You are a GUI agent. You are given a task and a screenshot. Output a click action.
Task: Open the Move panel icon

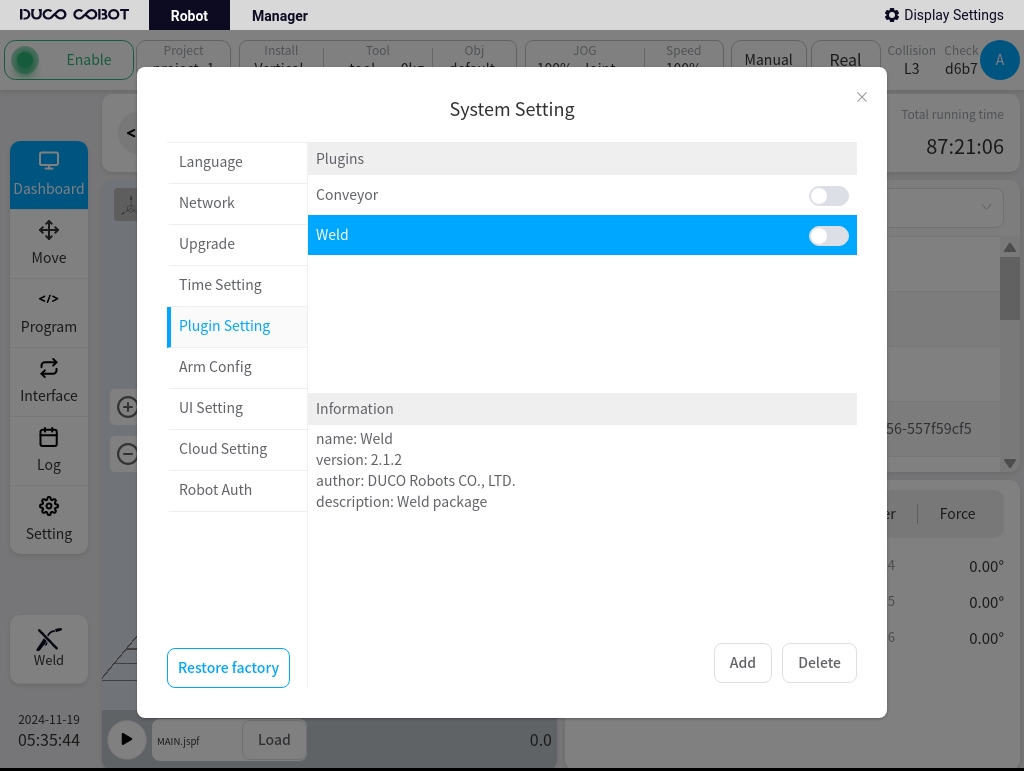click(x=49, y=230)
